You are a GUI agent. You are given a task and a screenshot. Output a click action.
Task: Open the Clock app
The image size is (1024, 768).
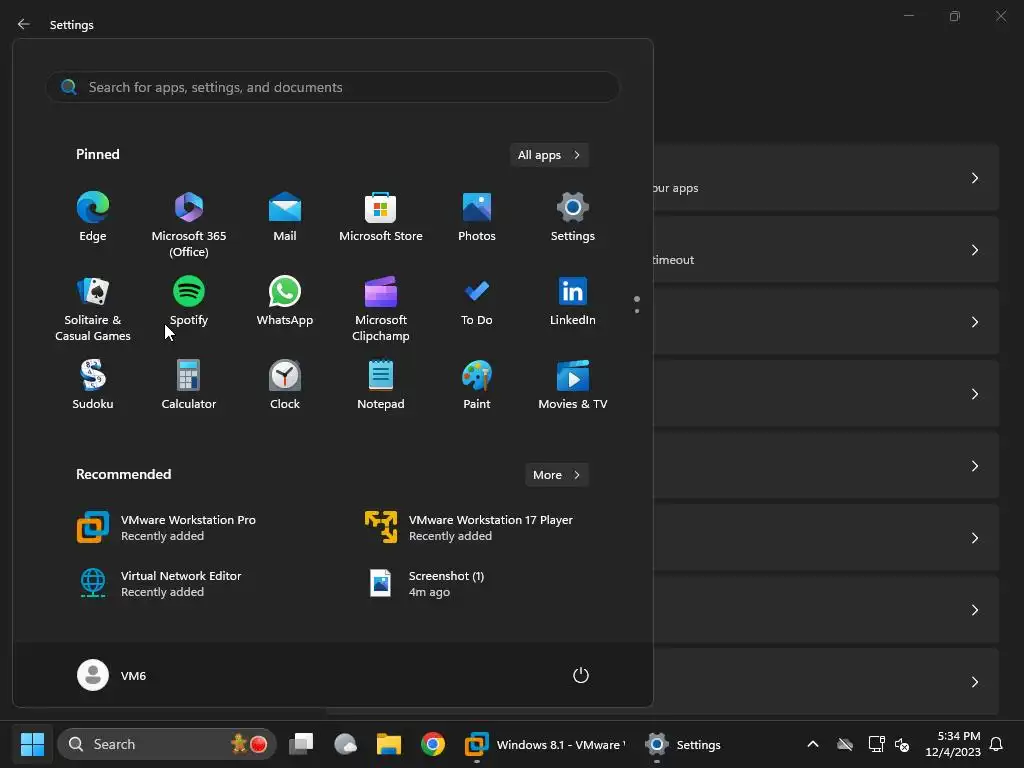click(285, 385)
